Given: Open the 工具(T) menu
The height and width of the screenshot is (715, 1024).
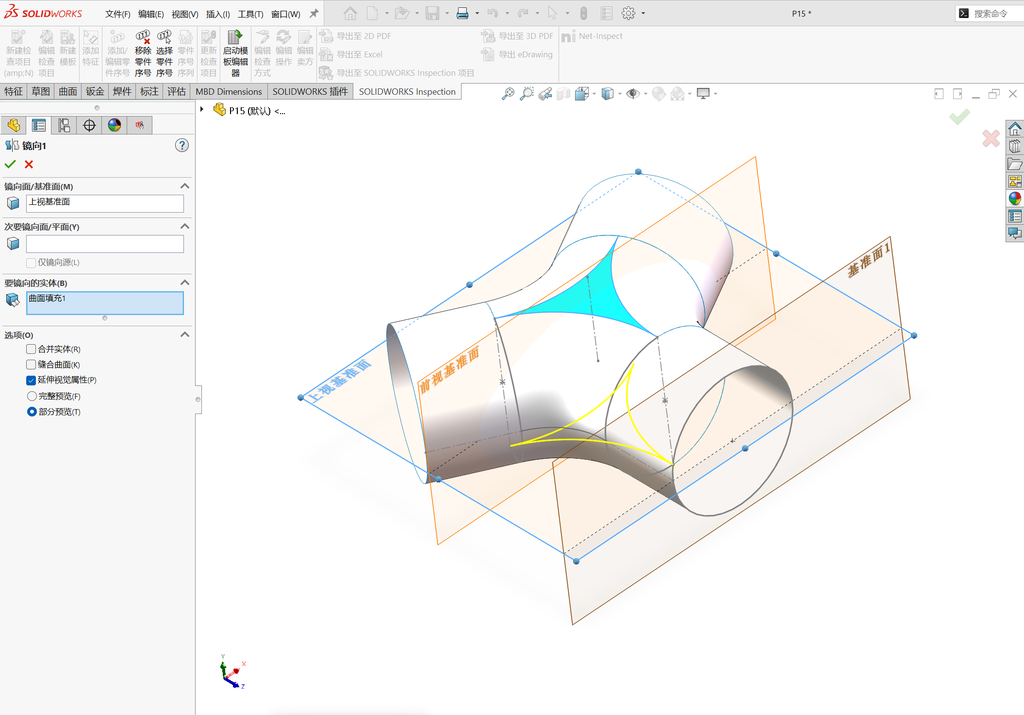Looking at the screenshot, I should coord(250,14).
